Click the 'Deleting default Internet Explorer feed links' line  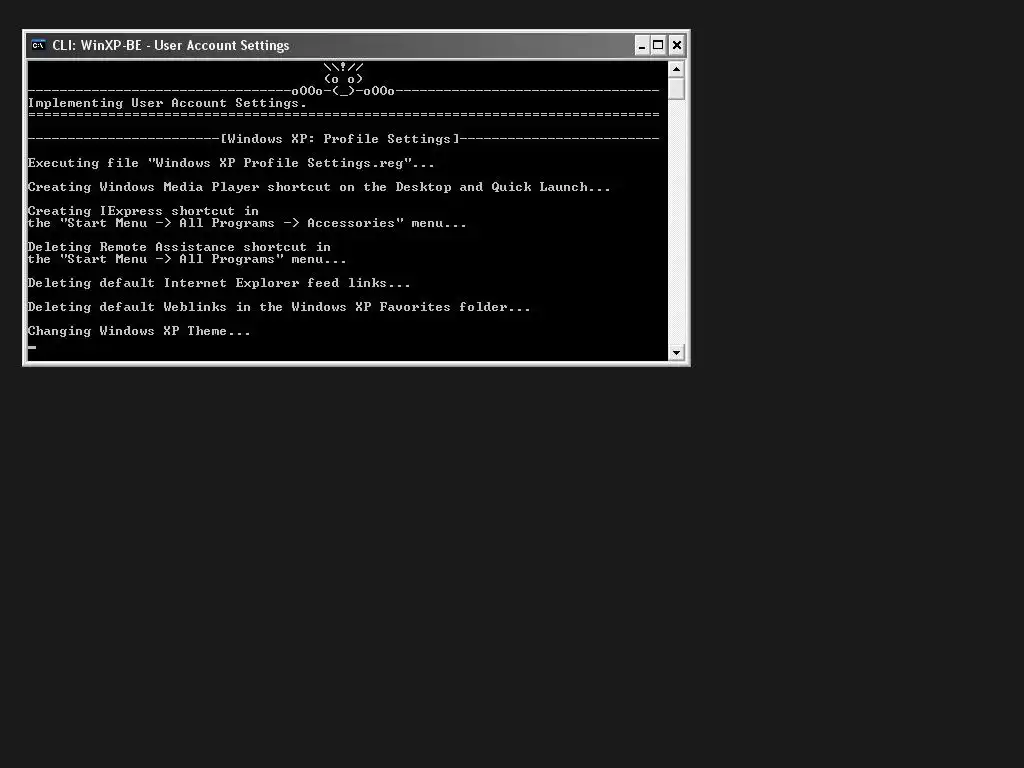click(219, 283)
